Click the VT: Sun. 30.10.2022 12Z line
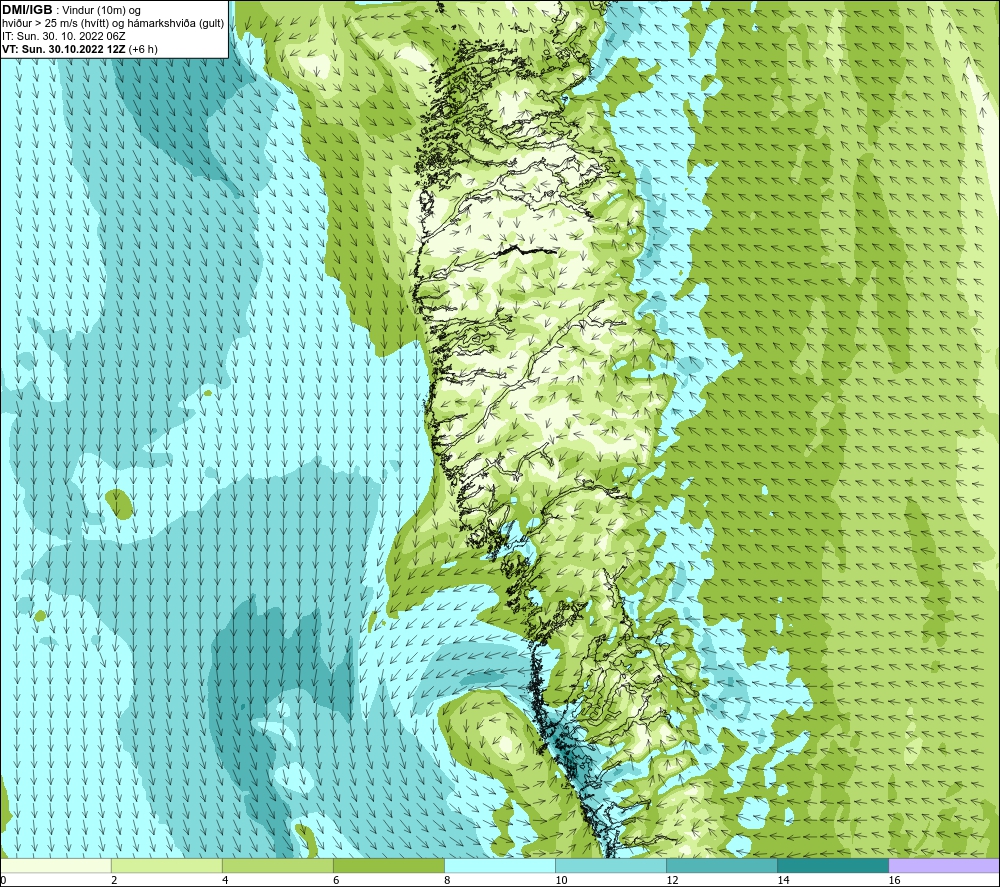 click(x=80, y=49)
